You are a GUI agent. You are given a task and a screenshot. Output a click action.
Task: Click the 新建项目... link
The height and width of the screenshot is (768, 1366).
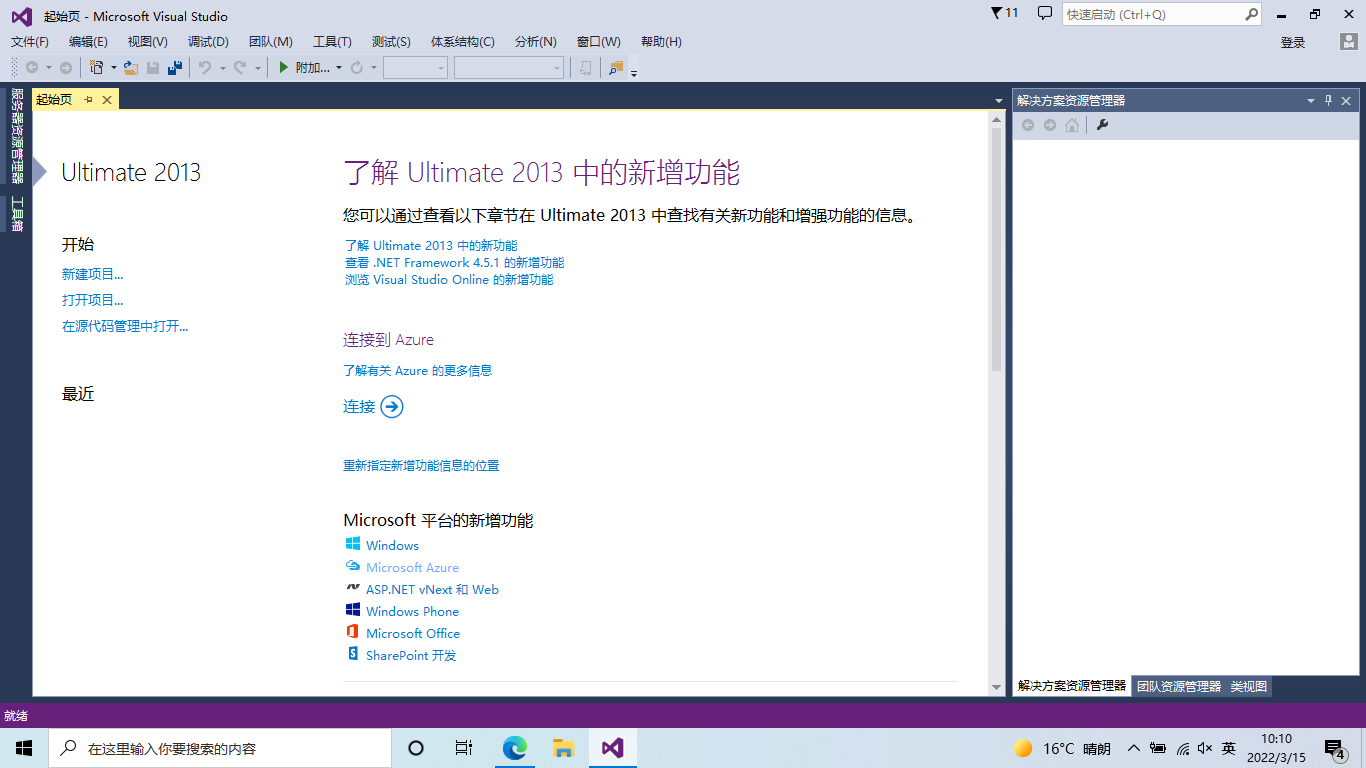pyautogui.click(x=93, y=274)
